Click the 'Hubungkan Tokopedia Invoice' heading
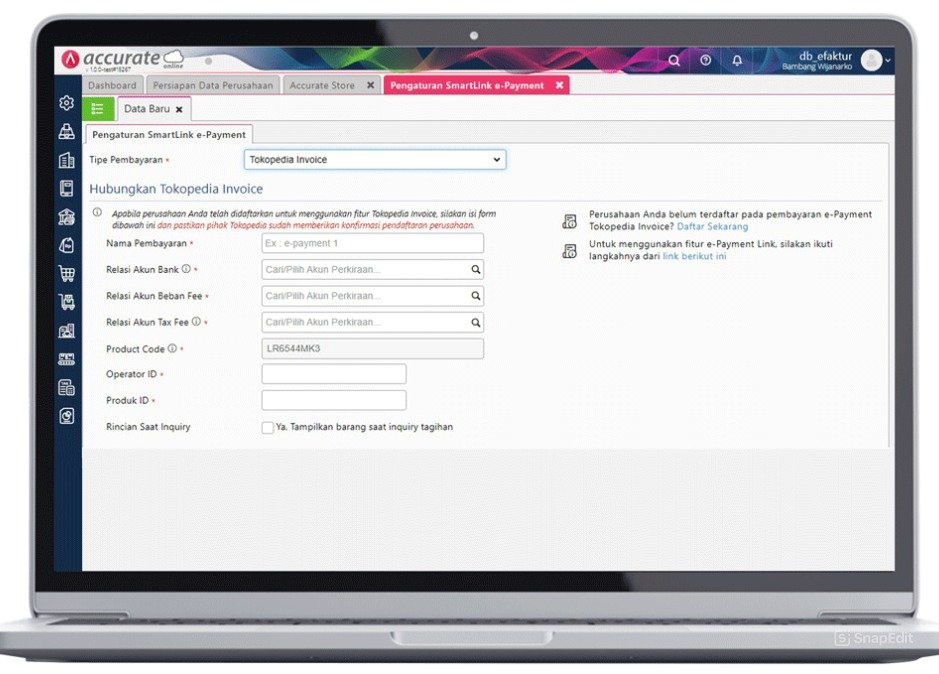This screenshot has height=674, width=939. (176, 189)
